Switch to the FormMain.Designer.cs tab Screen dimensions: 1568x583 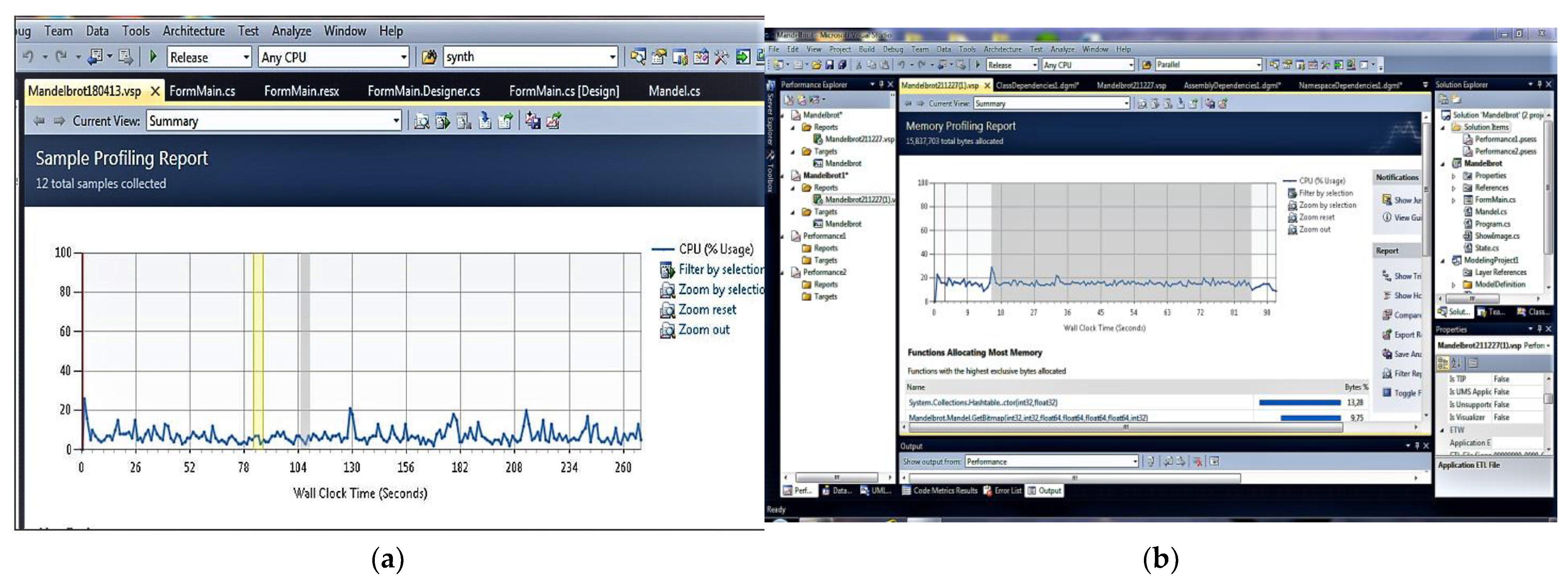[x=424, y=91]
